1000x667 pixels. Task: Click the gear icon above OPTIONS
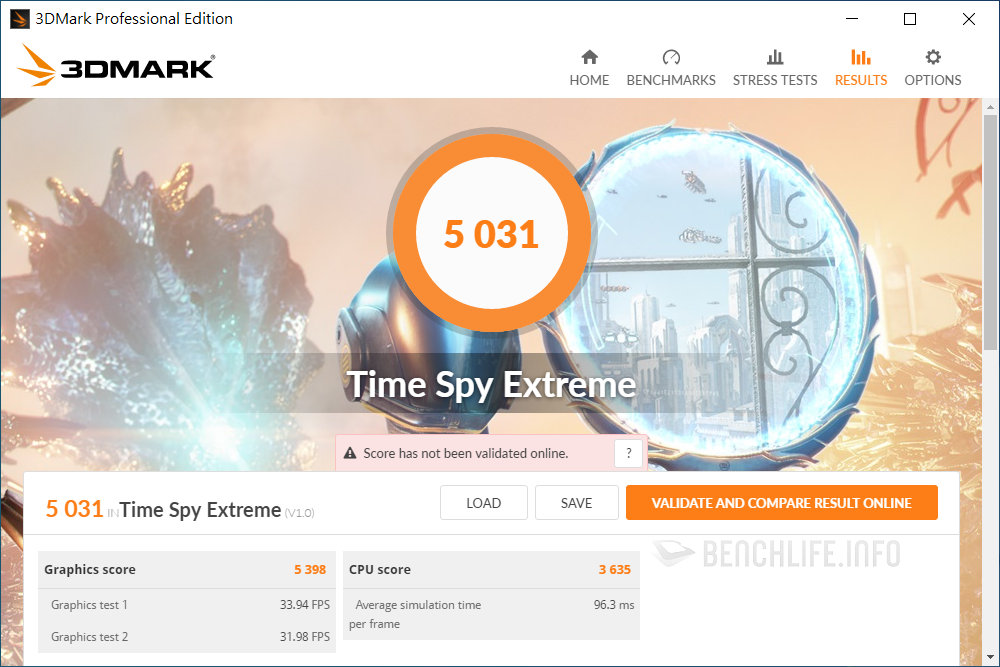pyautogui.click(x=933, y=57)
